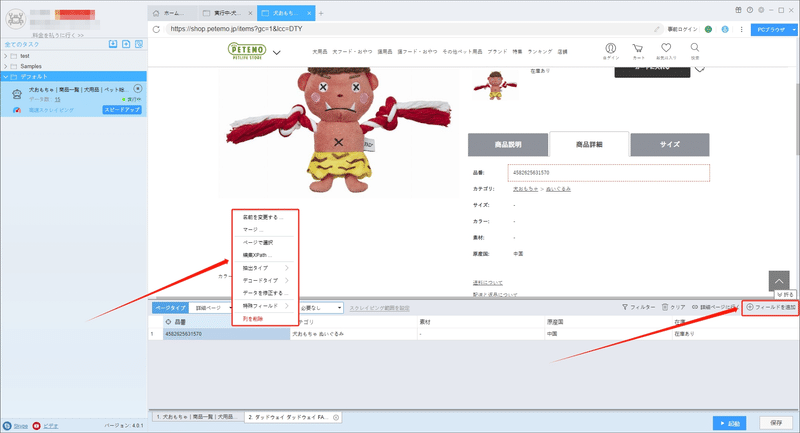Click the import task icon in task panel
This screenshot has height=433, width=800.
click(x=113, y=44)
